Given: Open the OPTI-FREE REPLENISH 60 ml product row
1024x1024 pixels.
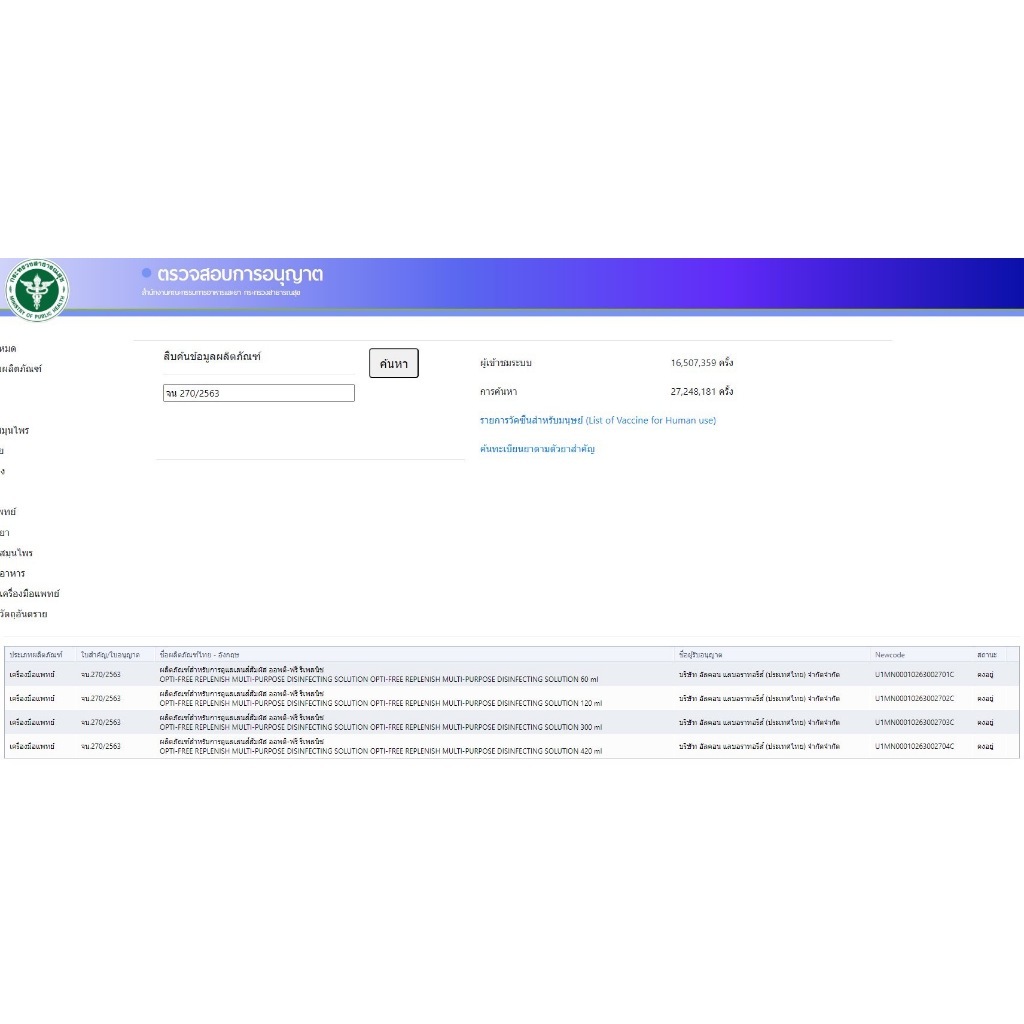Looking at the screenshot, I should pos(512,674).
